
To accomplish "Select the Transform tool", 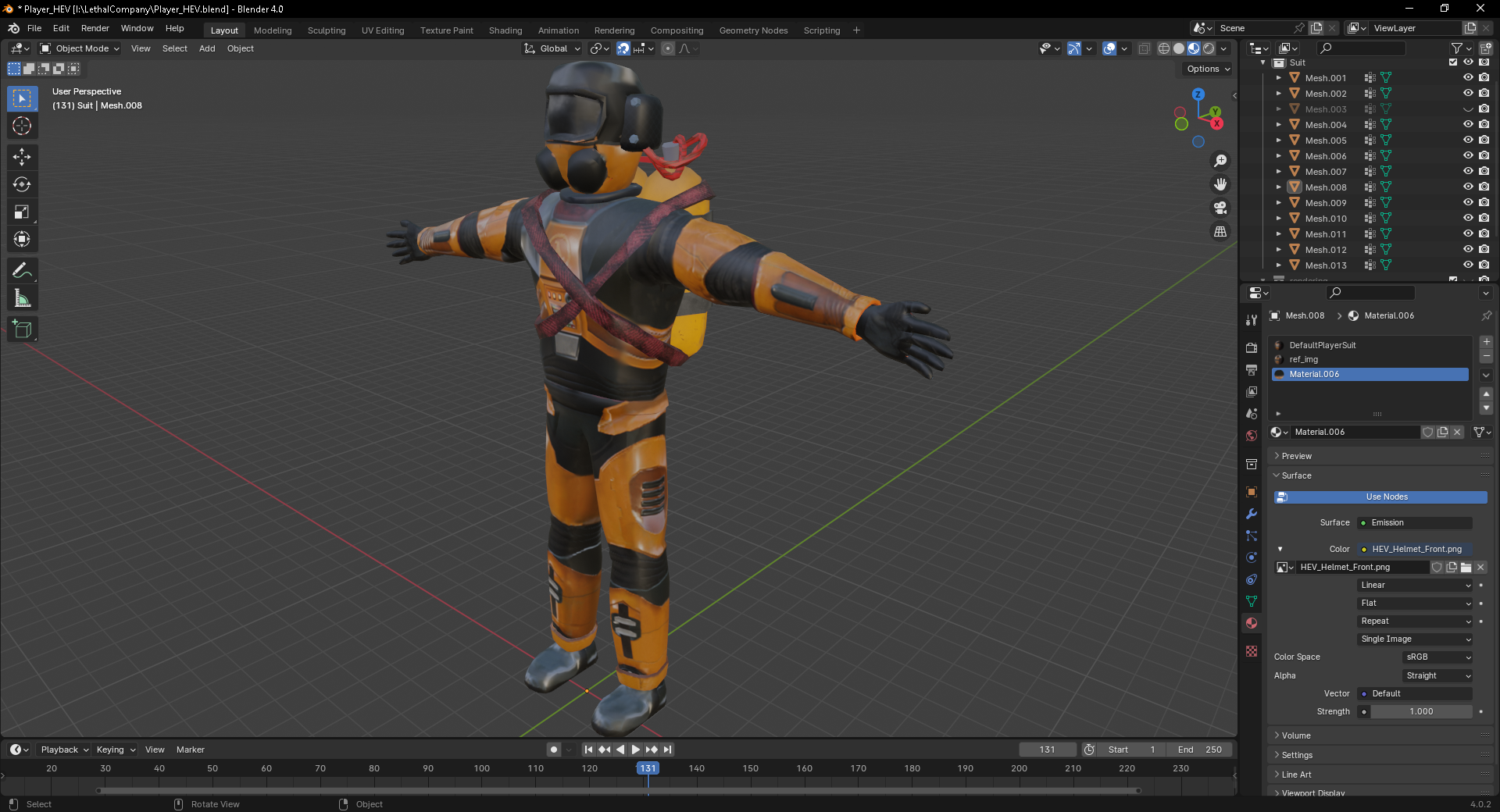I will (x=22, y=239).
